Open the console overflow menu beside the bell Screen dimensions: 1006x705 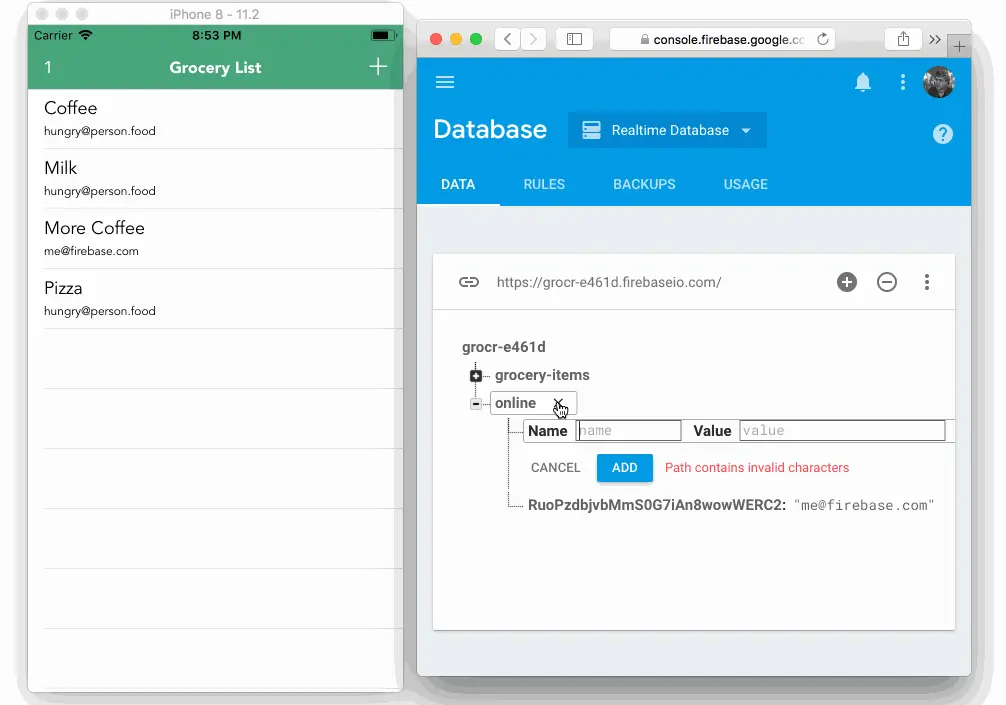pos(903,82)
